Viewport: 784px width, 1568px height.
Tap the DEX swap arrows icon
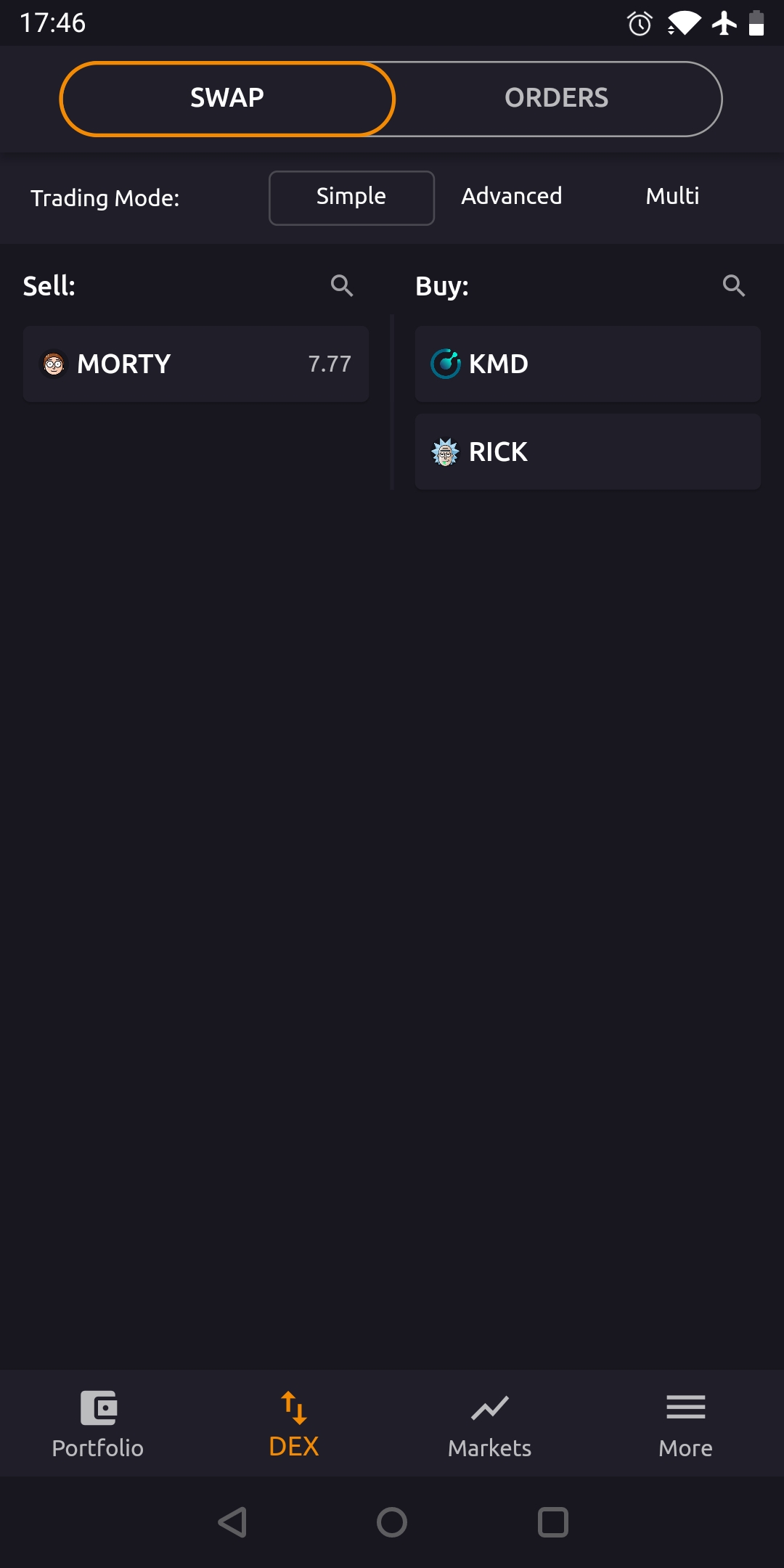294,1408
